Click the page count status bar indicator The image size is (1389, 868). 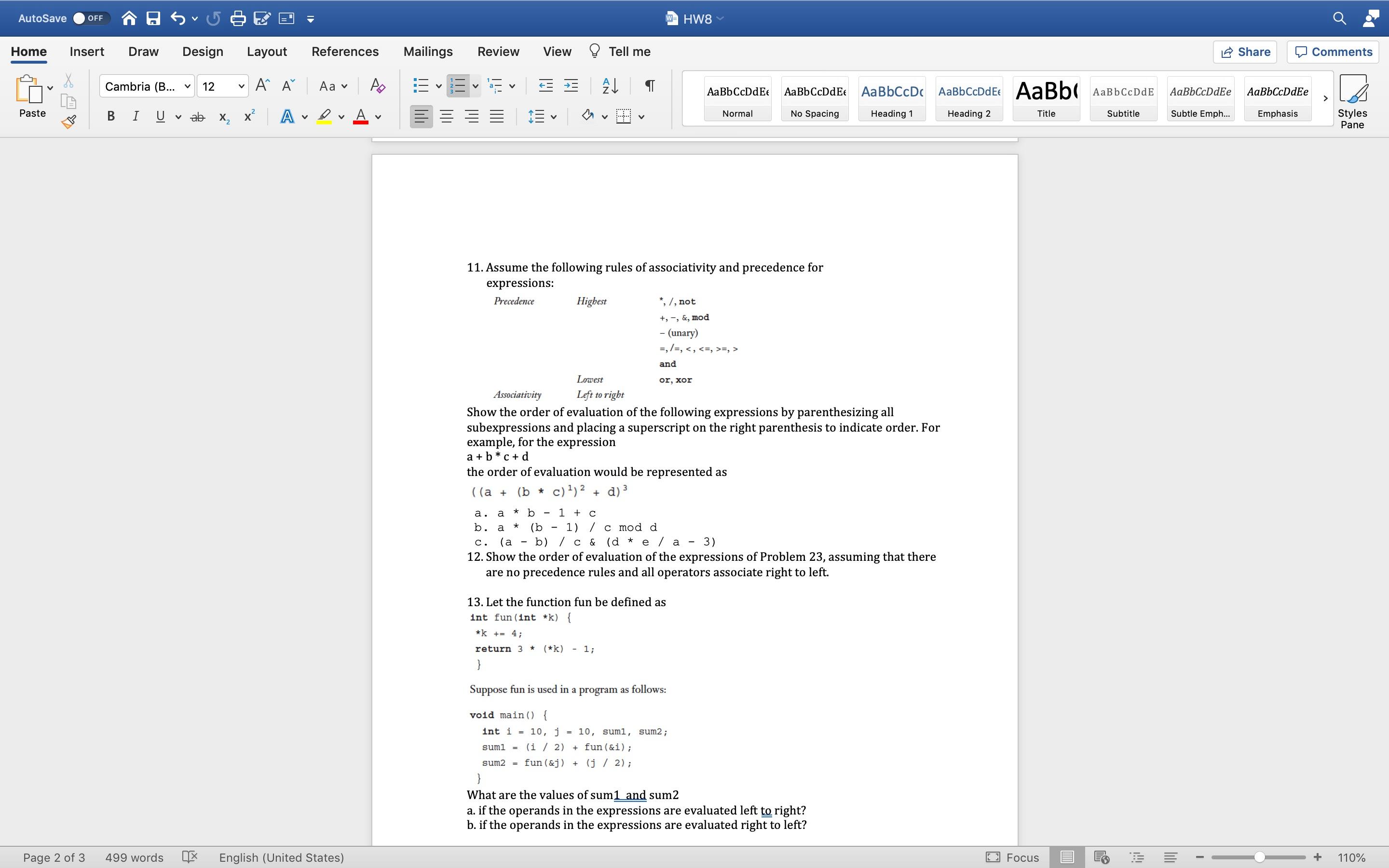(54, 857)
